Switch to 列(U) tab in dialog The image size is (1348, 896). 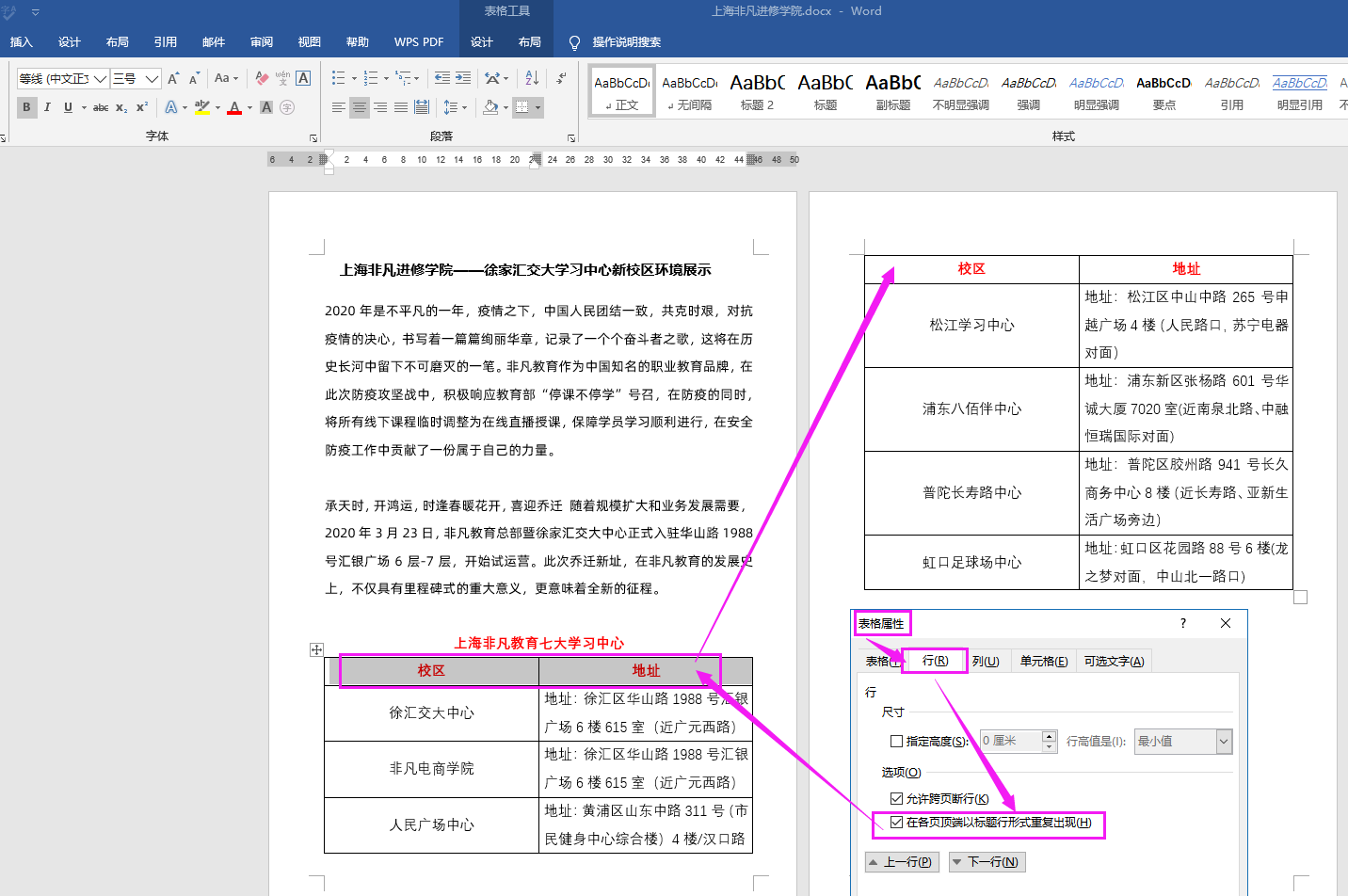coord(986,661)
